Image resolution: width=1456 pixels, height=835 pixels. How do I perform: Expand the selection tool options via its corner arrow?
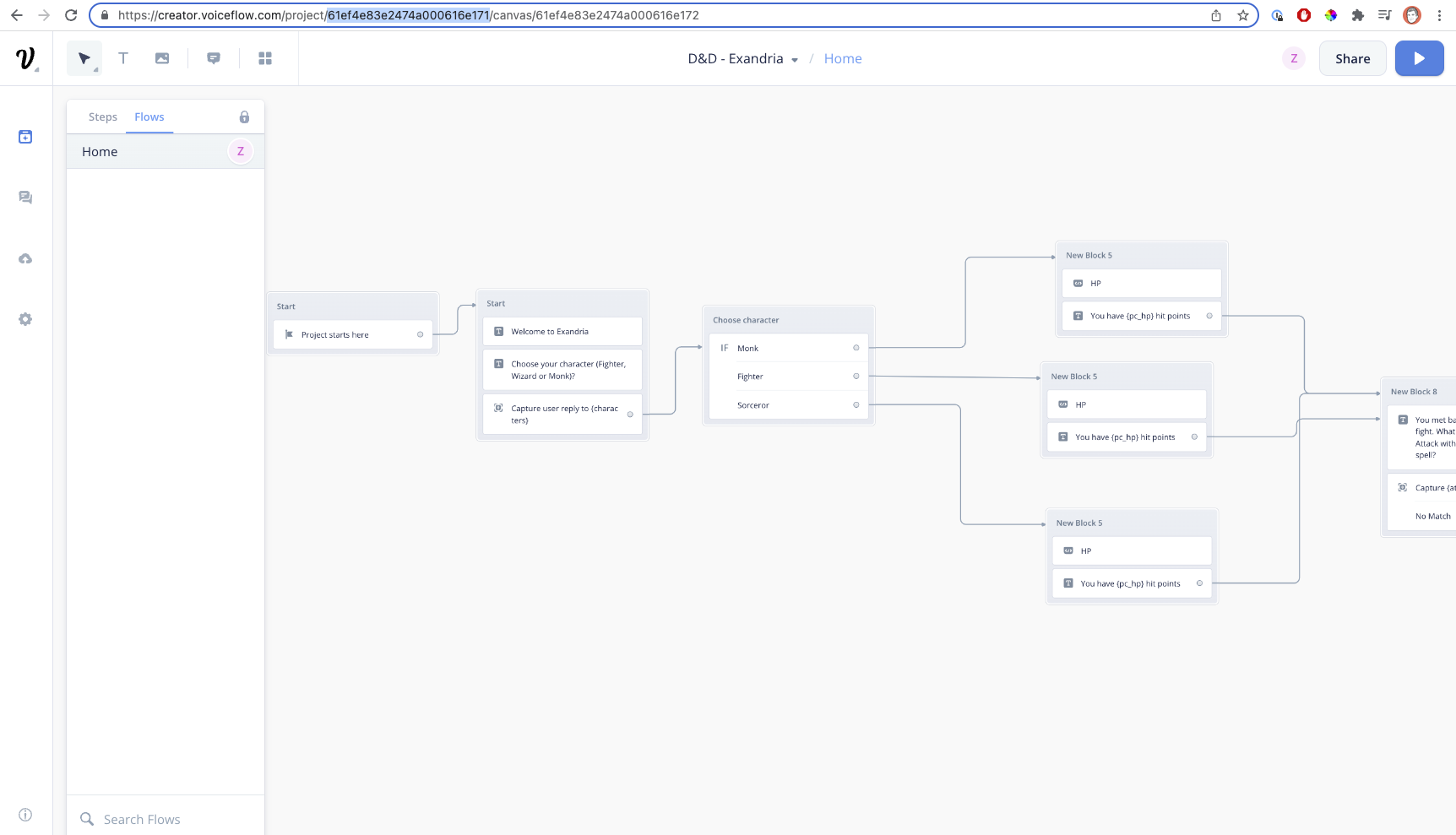(95, 68)
